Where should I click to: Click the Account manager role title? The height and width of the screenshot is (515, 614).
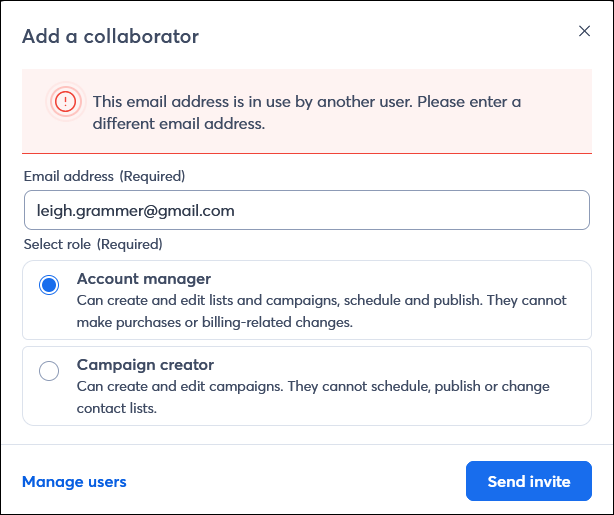coord(144,279)
